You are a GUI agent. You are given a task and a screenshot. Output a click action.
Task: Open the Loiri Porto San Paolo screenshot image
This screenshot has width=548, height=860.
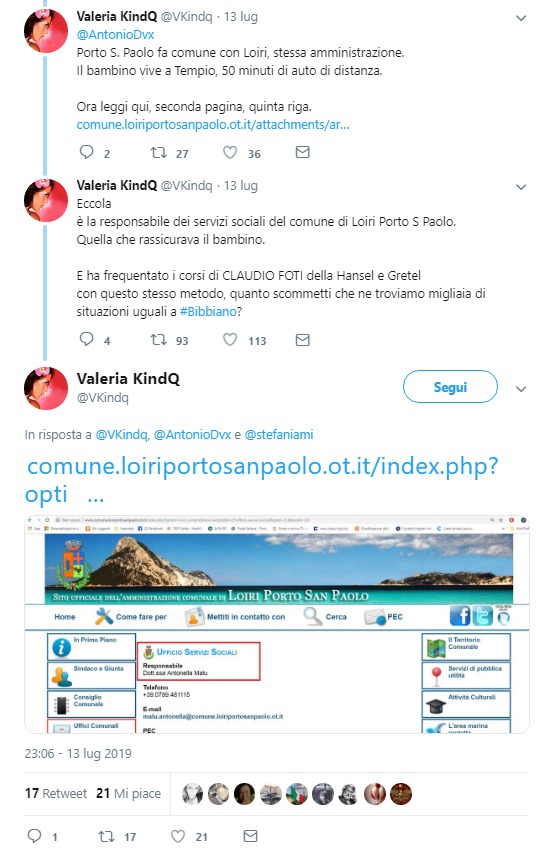tap(277, 624)
